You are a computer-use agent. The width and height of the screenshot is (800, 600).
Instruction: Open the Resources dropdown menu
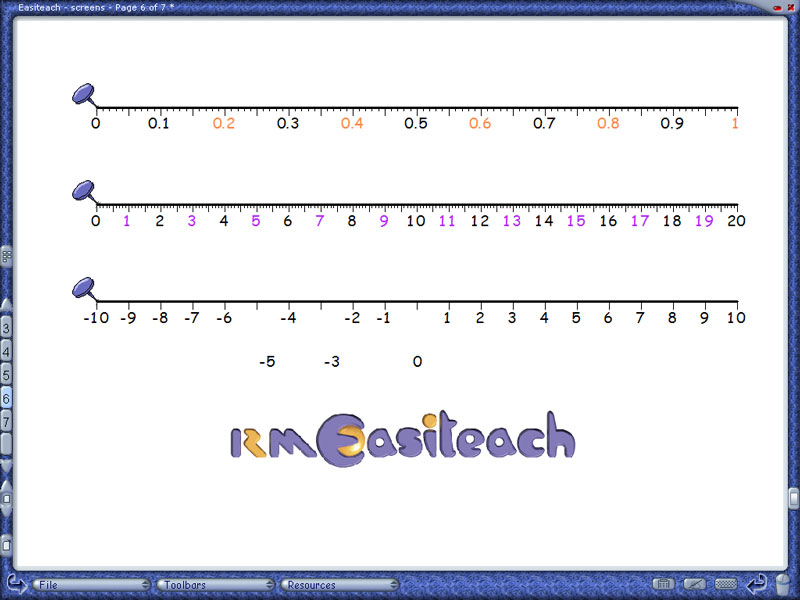pyautogui.click(x=340, y=585)
